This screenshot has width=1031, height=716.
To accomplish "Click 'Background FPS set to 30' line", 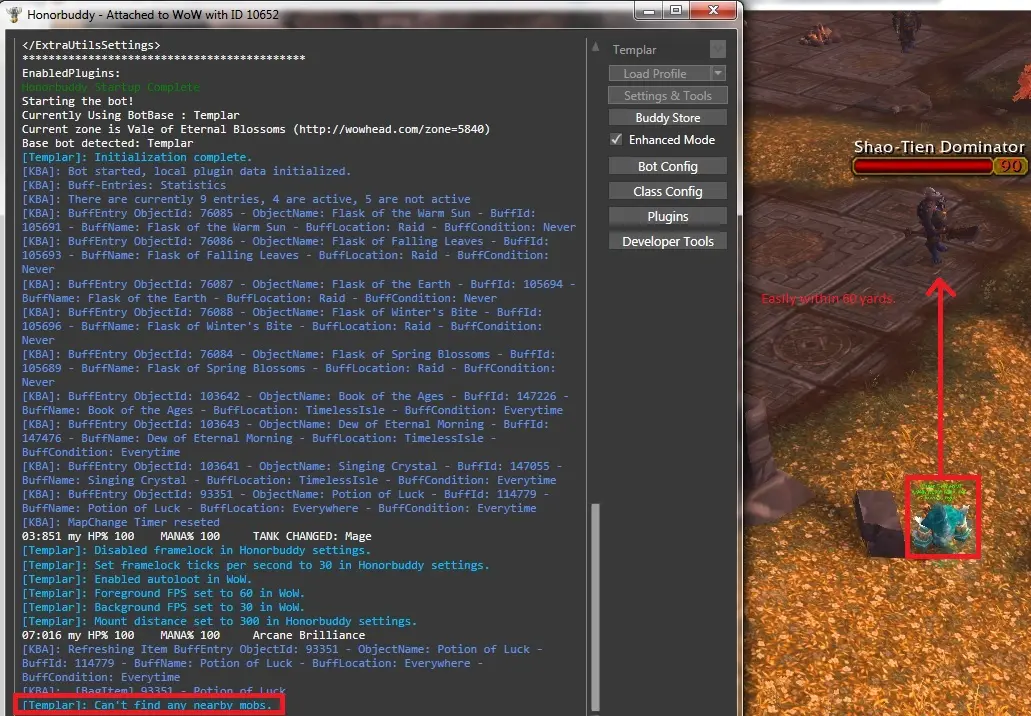I will (x=163, y=608).
